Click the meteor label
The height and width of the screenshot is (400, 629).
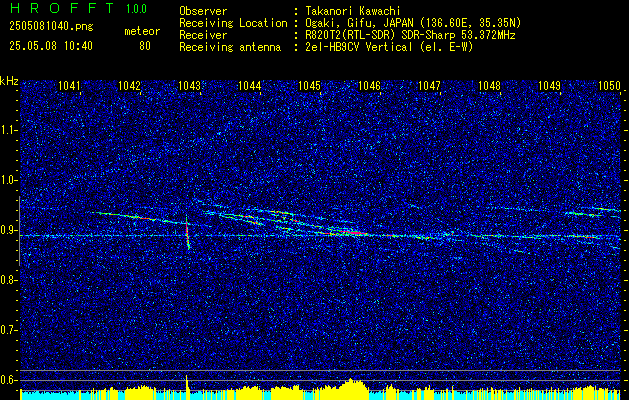[142, 31]
